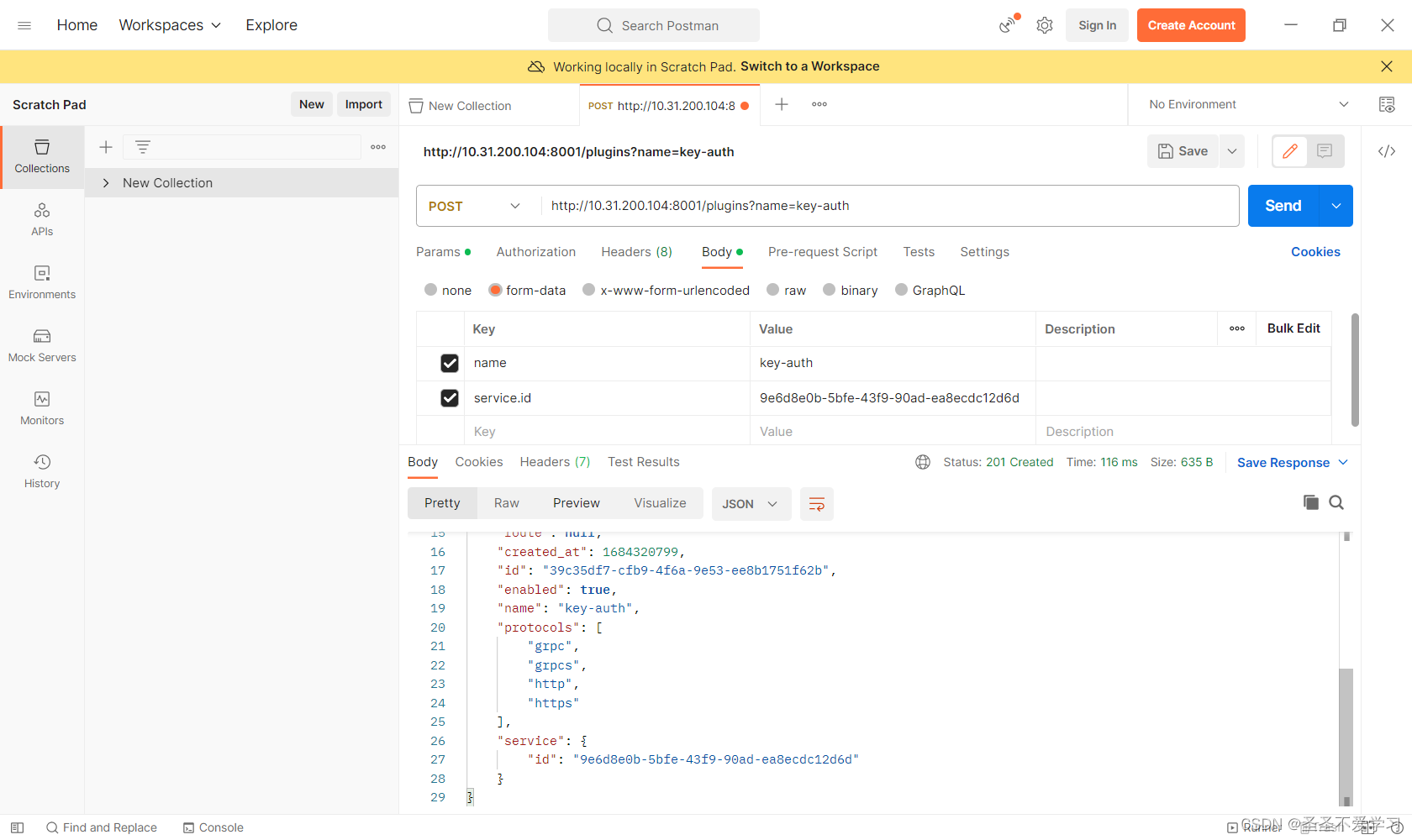Open the No Environment selector
The image size is (1412, 840).
point(1248,104)
